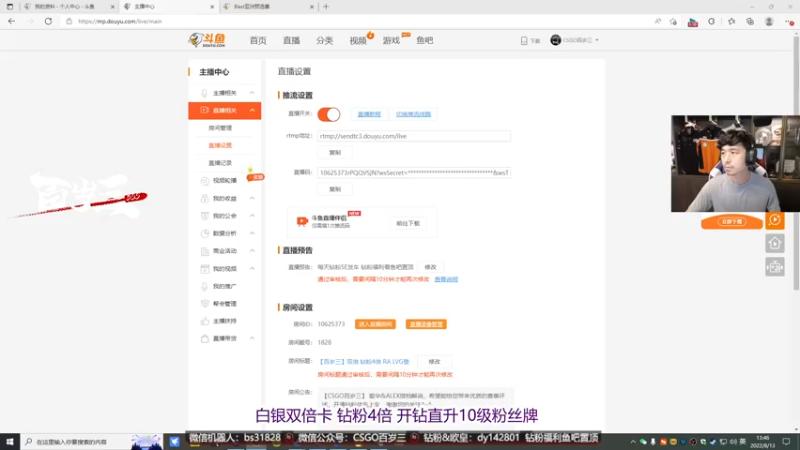Click the gray home floating icon
This screenshot has height=450, width=800.
tap(774, 243)
